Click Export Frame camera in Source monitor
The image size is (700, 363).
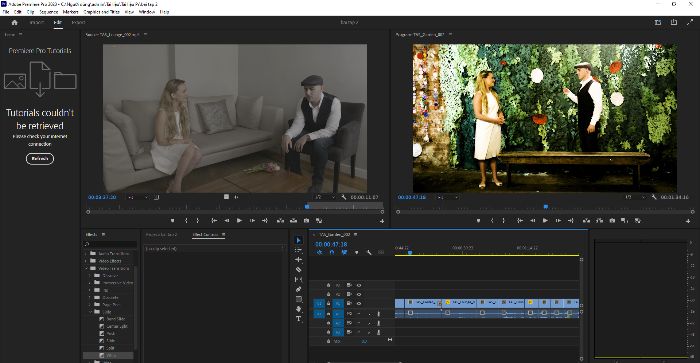pyautogui.click(x=306, y=221)
